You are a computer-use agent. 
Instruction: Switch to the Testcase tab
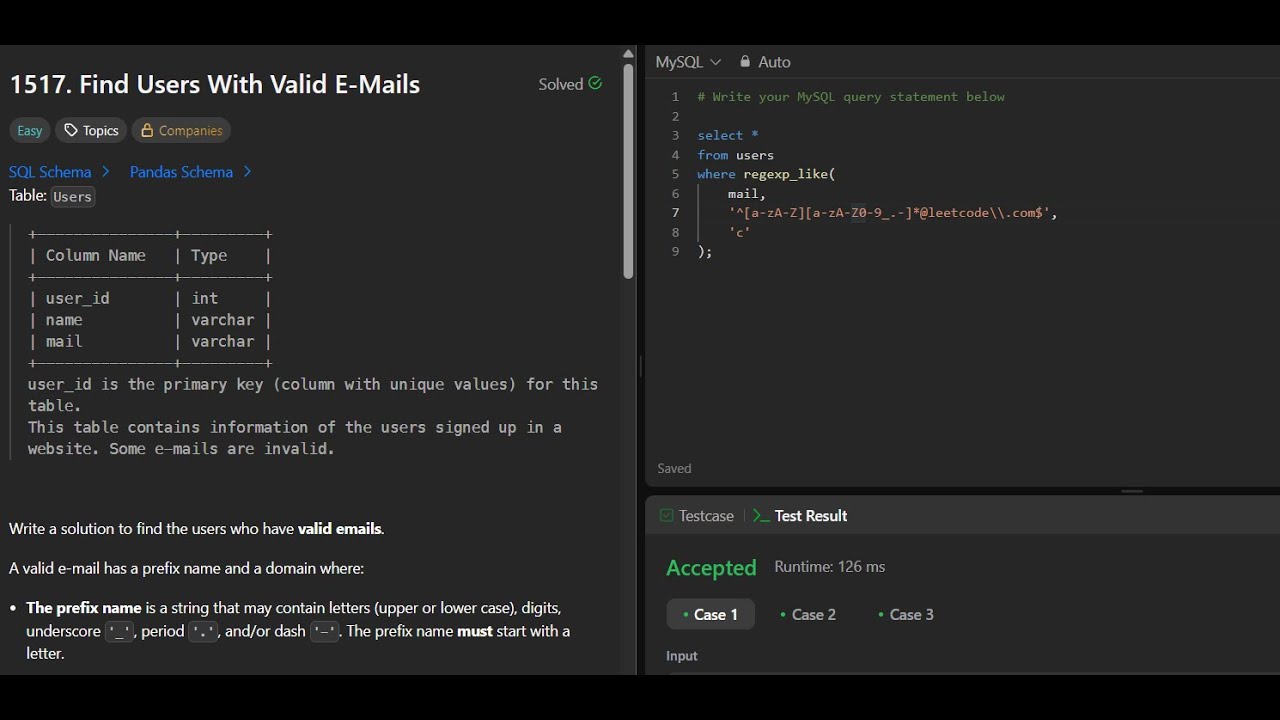tap(697, 516)
